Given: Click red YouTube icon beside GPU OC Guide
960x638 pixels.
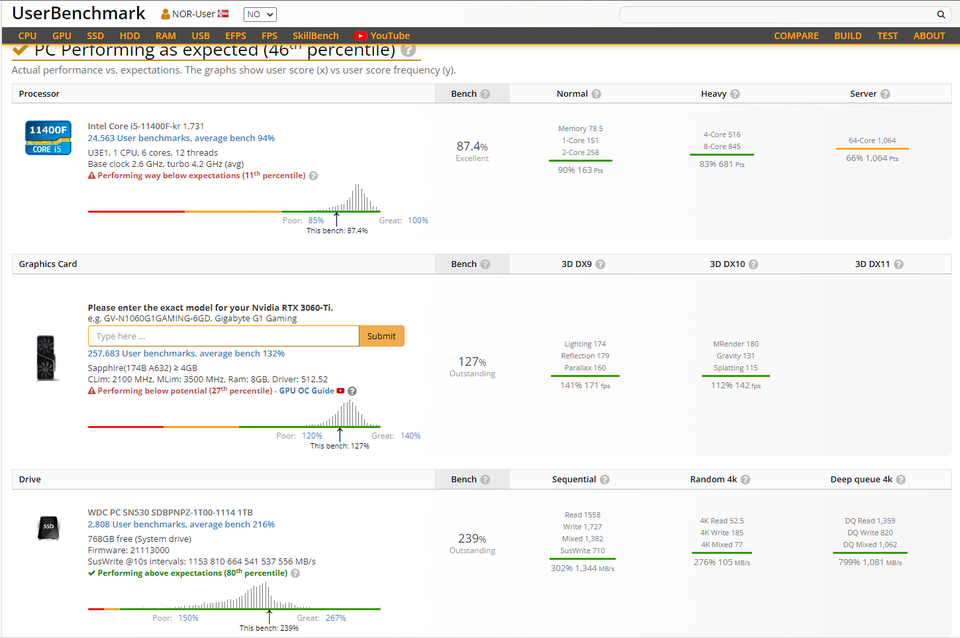Looking at the screenshot, I should [340, 391].
